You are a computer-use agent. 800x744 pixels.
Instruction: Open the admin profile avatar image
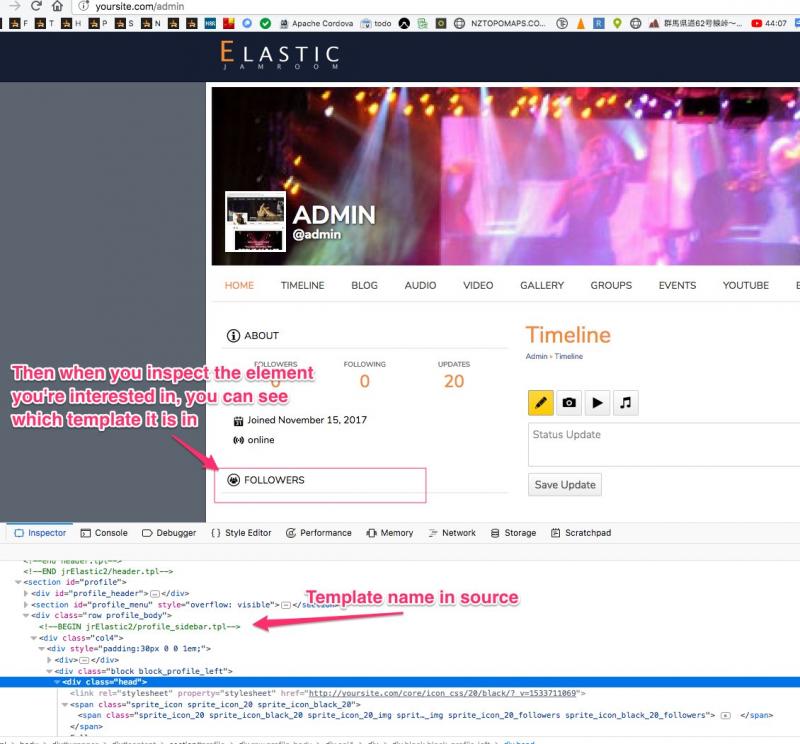point(255,222)
